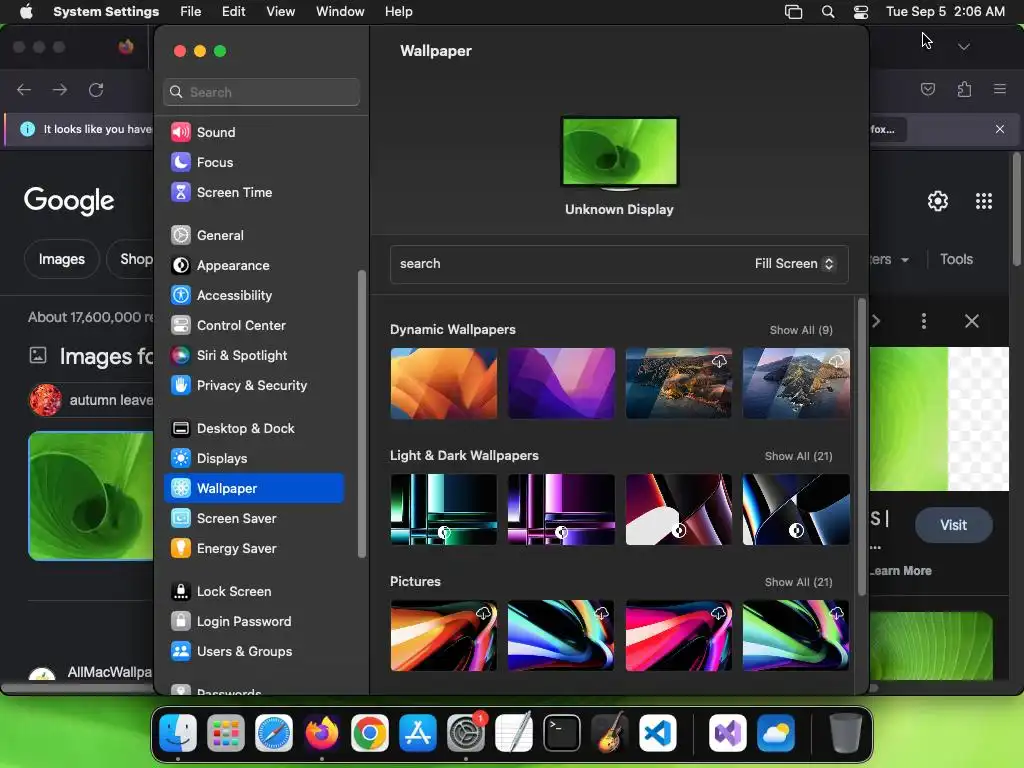
Task: Click Visit button in image preview
Action: coord(953,525)
